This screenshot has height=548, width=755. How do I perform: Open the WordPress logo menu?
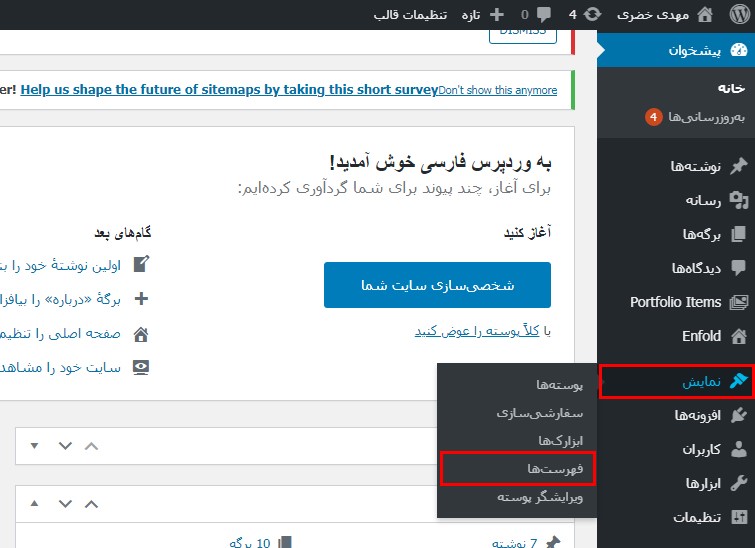(740, 15)
